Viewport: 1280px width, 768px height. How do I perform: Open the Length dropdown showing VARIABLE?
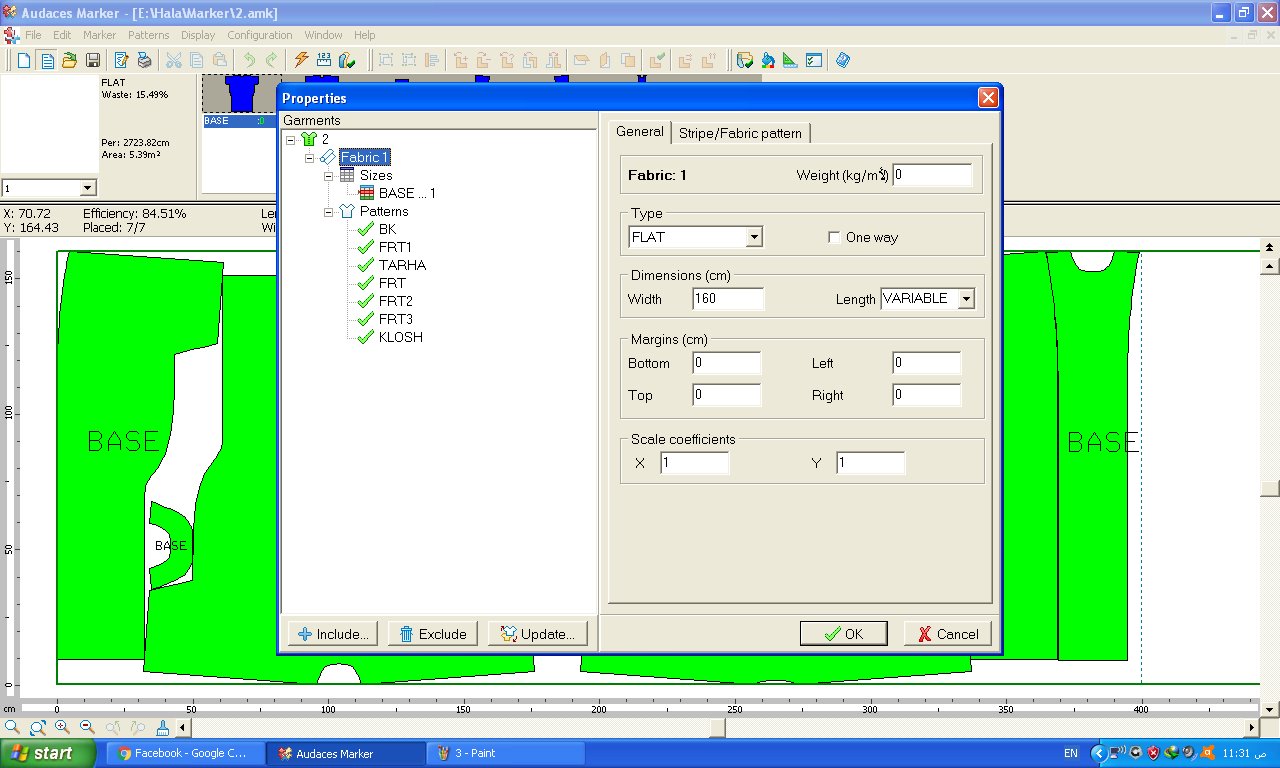(x=966, y=298)
